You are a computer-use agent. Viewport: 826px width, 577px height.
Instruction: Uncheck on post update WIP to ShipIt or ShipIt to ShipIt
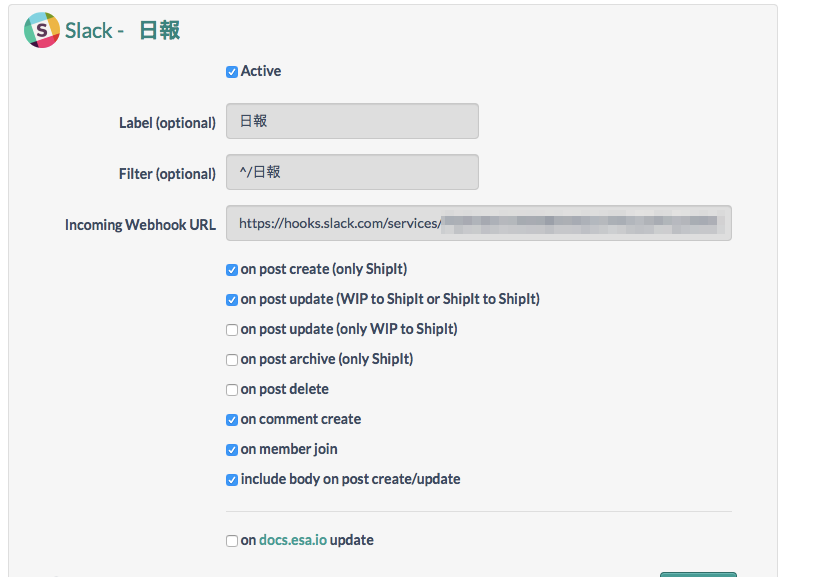tap(232, 300)
